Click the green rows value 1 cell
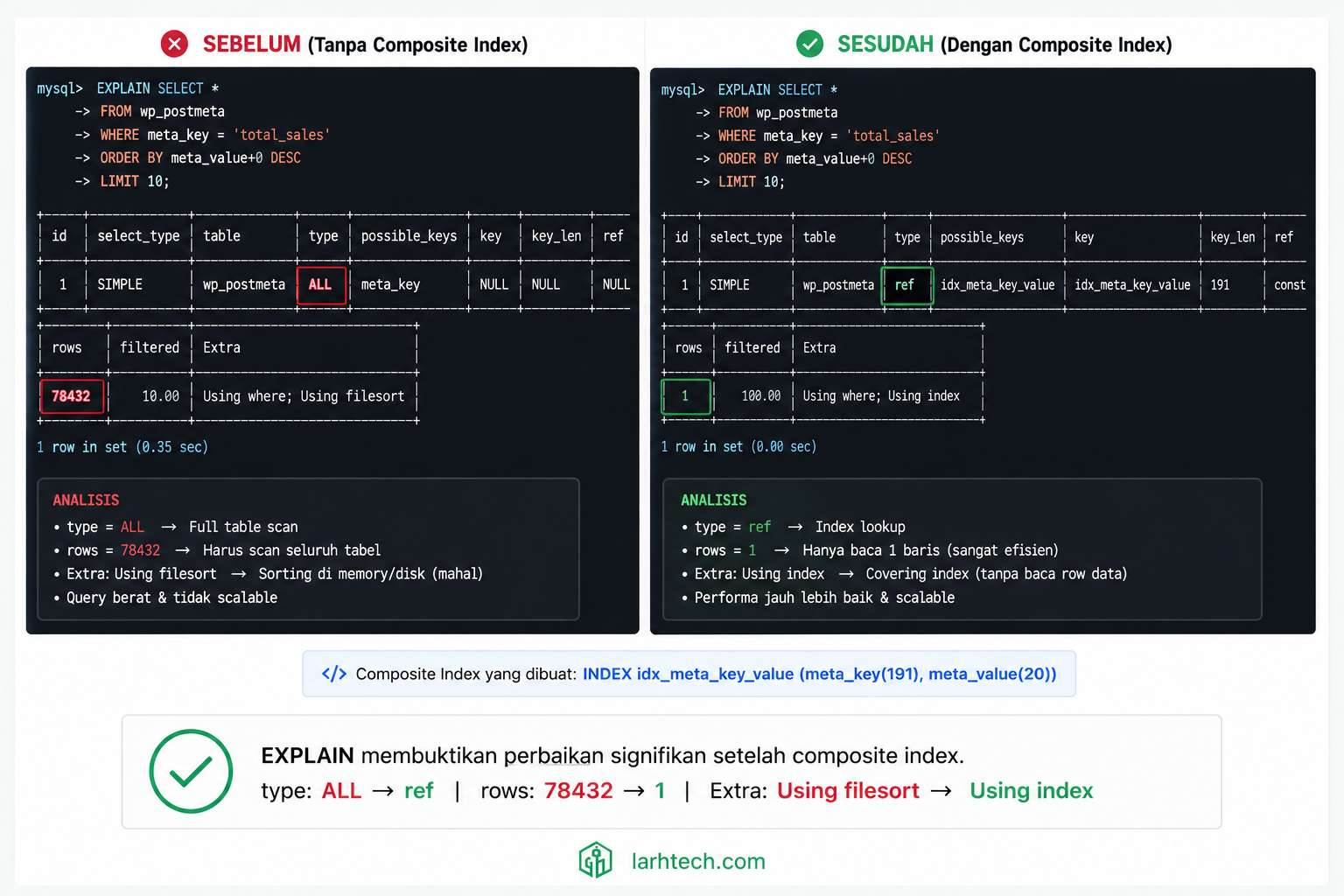 click(685, 396)
